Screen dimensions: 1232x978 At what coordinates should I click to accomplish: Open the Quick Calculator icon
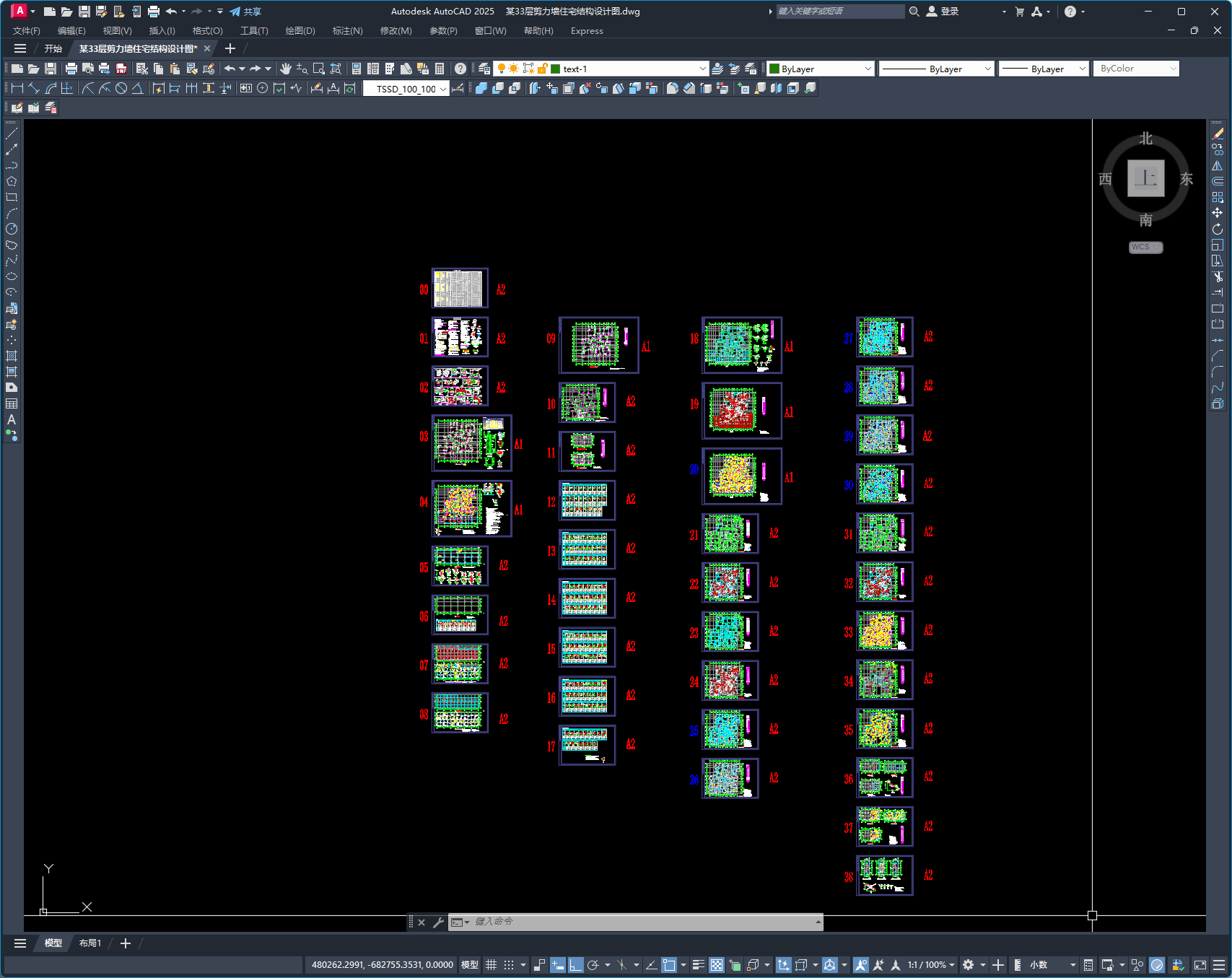click(x=440, y=69)
